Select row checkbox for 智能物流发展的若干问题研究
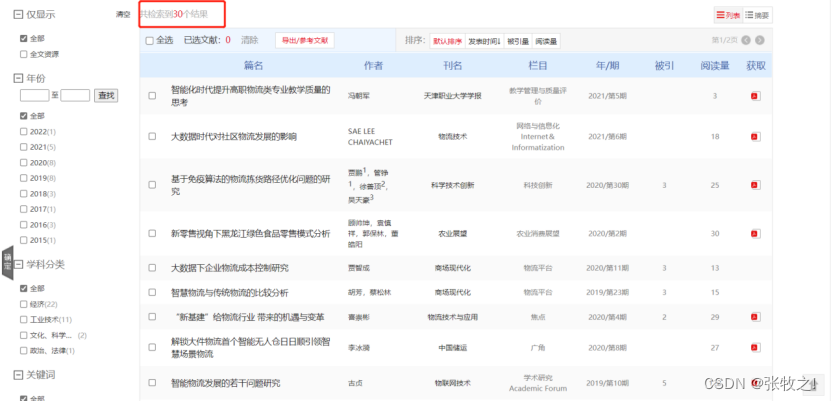 [x=152, y=382]
